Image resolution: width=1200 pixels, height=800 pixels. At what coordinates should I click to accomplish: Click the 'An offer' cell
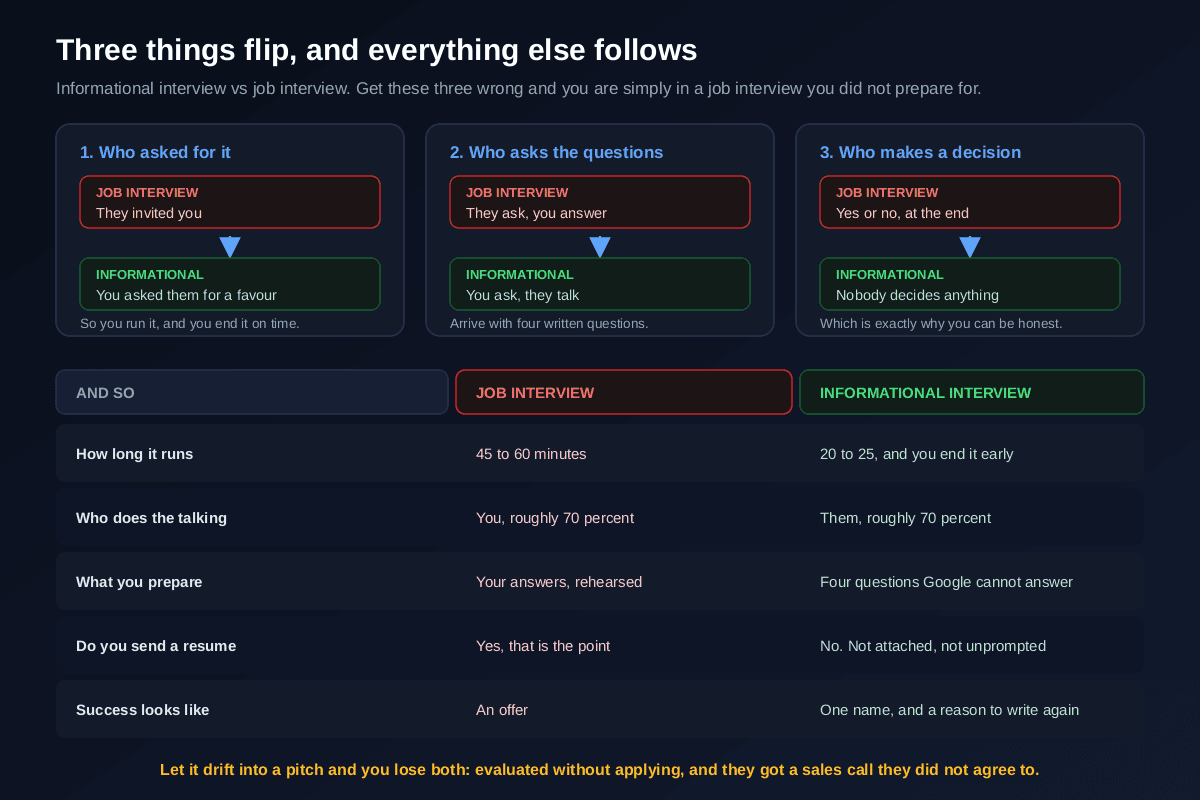tap(502, 710)
